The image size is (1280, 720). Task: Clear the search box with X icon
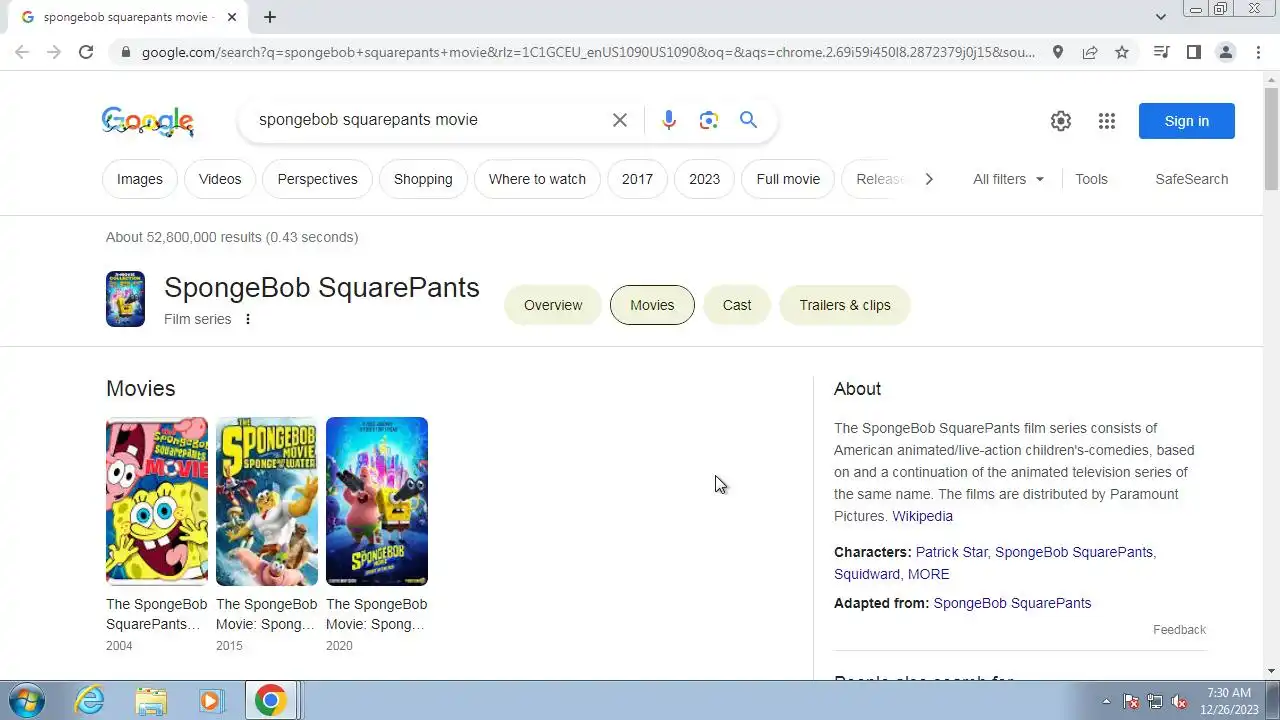pos(620,120)
